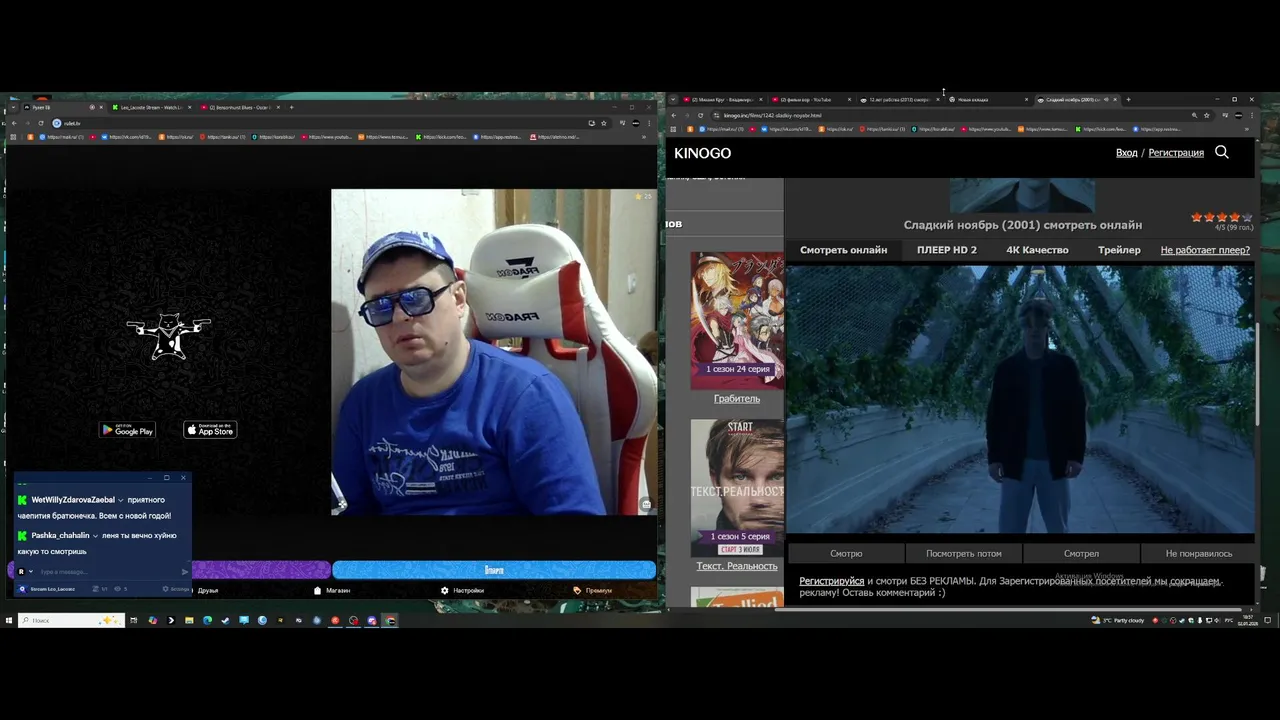This screenshot has width=1280, height=720.
Task: Click the Регистрация link in the KINOGO header
Action: (1176, 153)
